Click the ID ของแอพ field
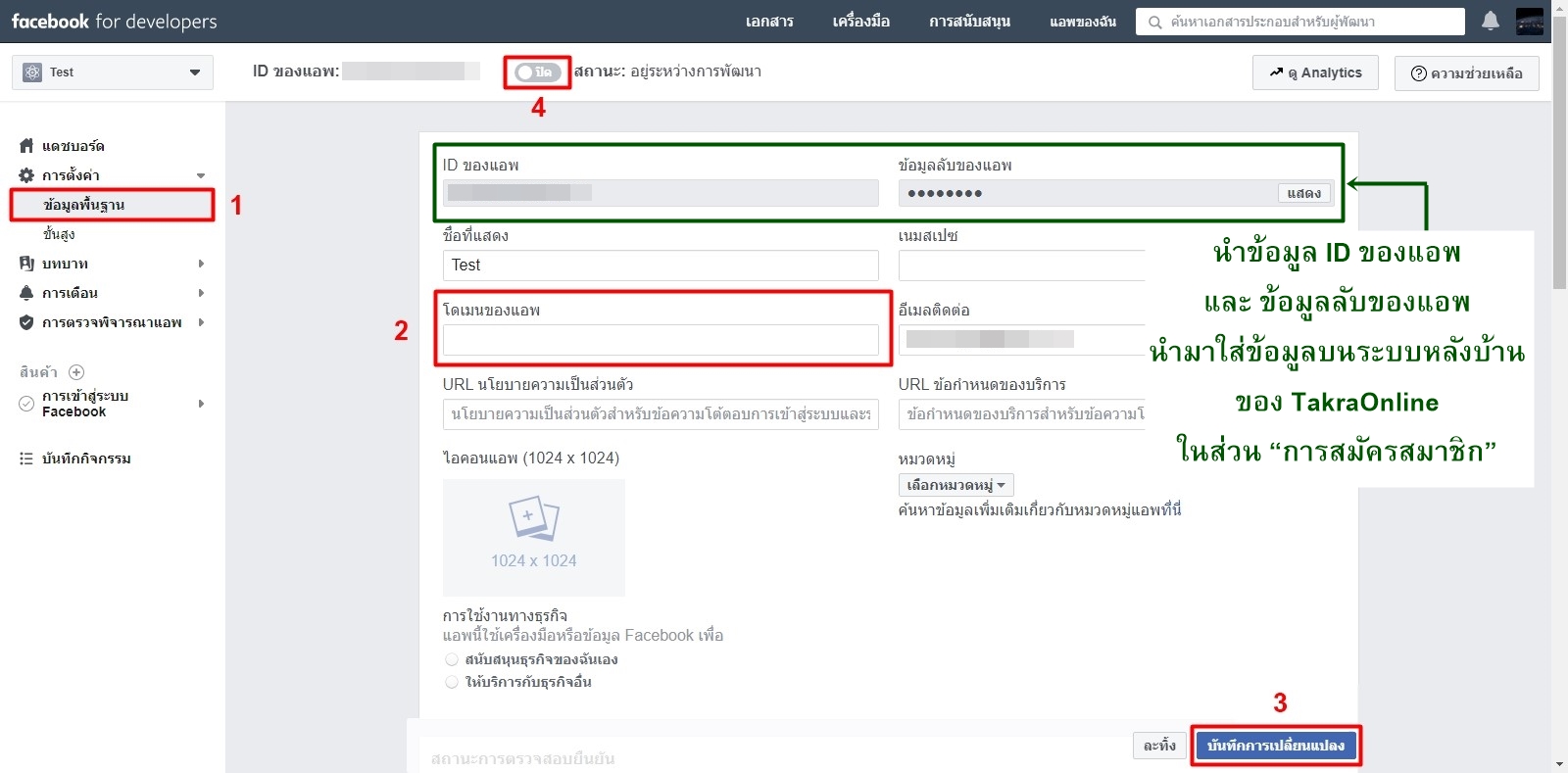The width and height of the screenshot is (1568, 773). (661, 193)
